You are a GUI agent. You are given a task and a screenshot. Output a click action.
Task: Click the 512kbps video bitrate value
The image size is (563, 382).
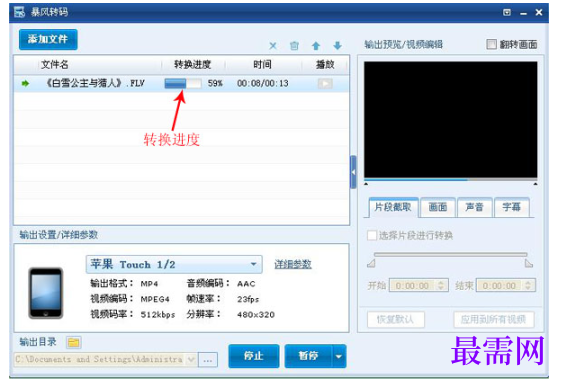click(x=158, y=315)
